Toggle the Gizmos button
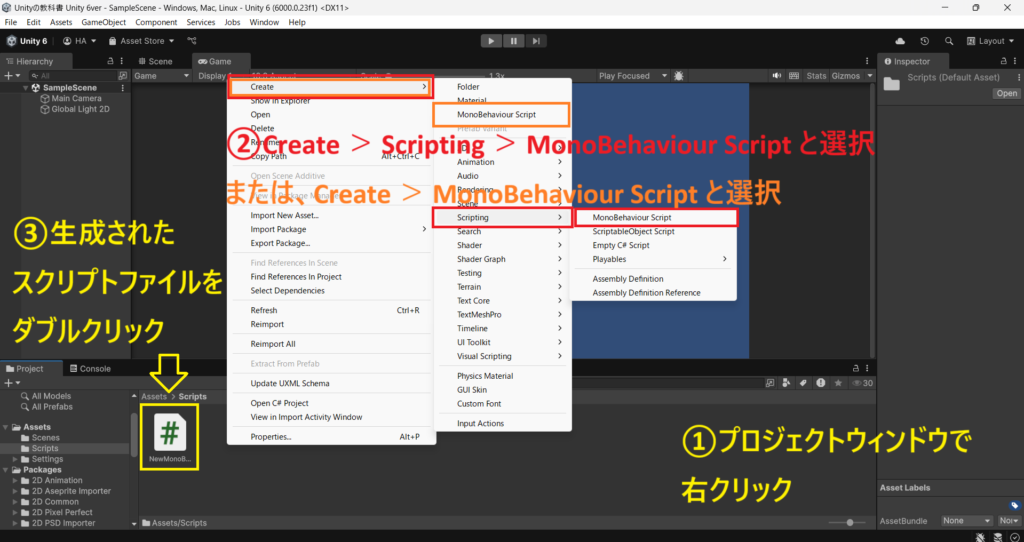The image size is (1024, 542). tap(846, 76)
